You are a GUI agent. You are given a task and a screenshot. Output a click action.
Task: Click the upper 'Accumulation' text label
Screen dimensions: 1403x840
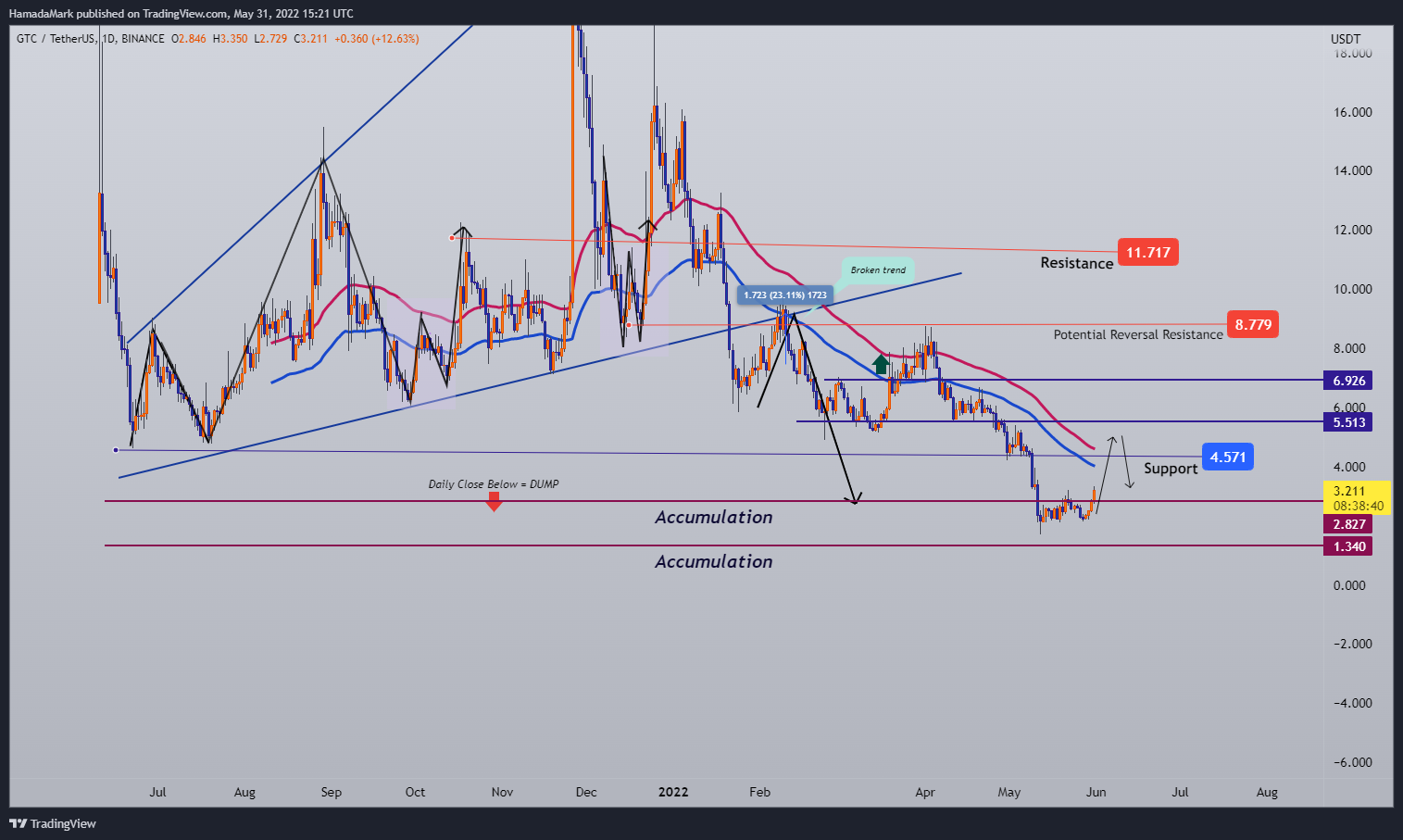click(714, 517)
